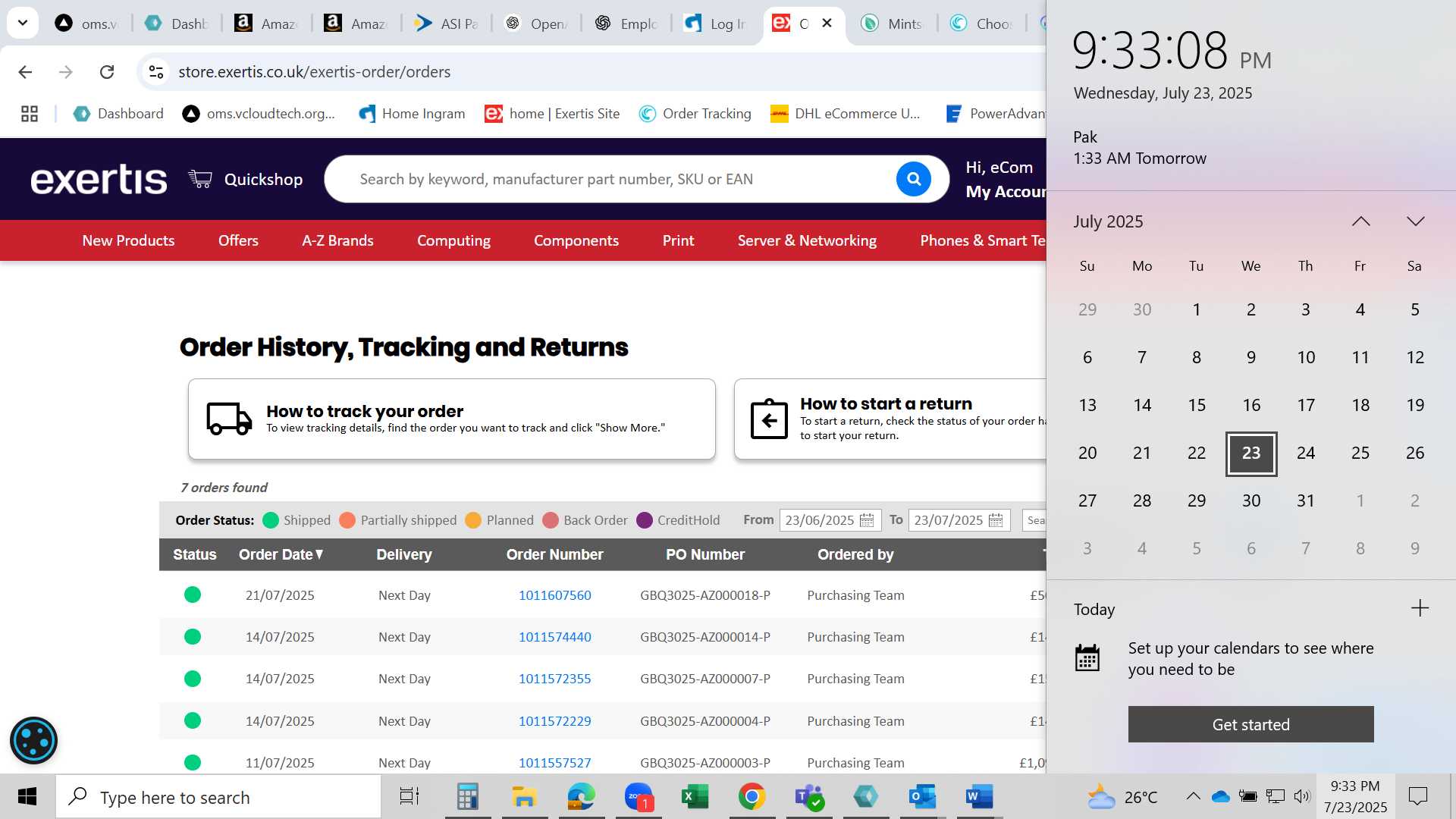The width and height of the screenshot is (1456, 819).
Task: Open Windows Start menu
Action: [x=27, y=797]
